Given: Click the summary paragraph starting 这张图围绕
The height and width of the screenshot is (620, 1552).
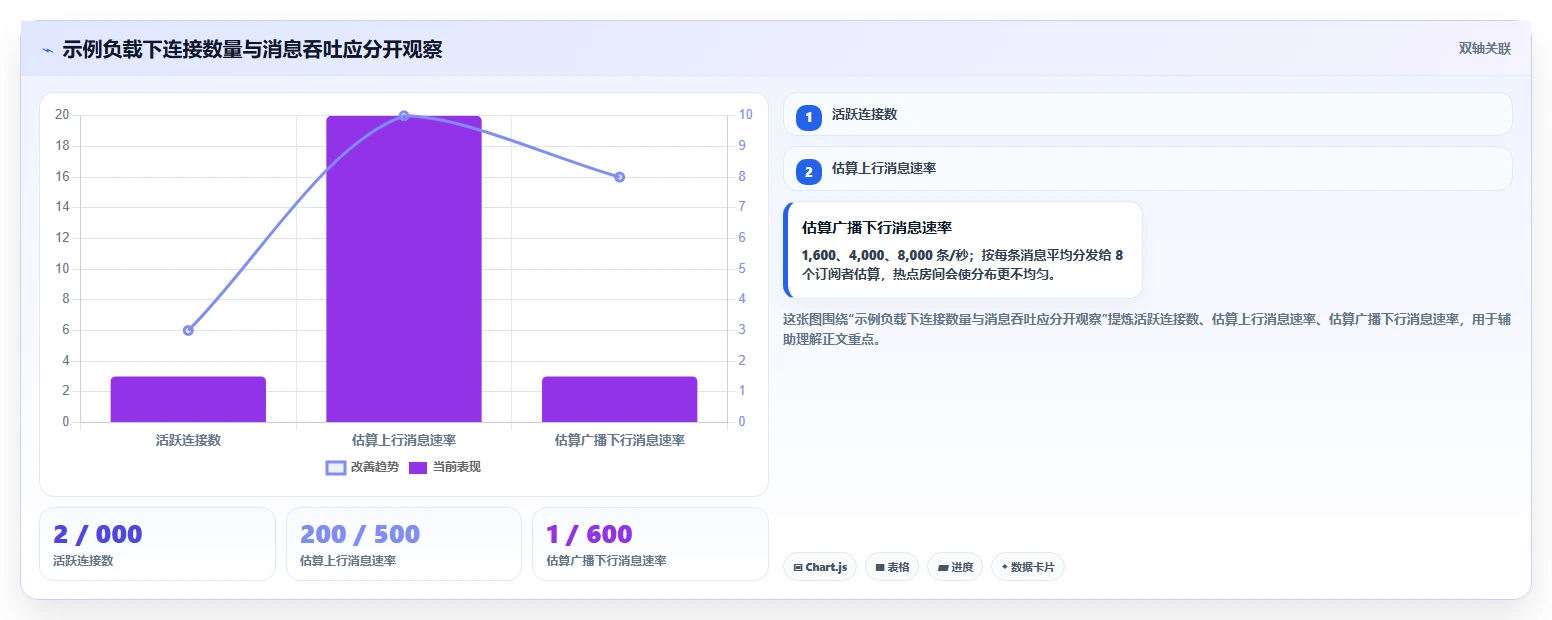Looking at the screenshot, I should coord(1147,329).
